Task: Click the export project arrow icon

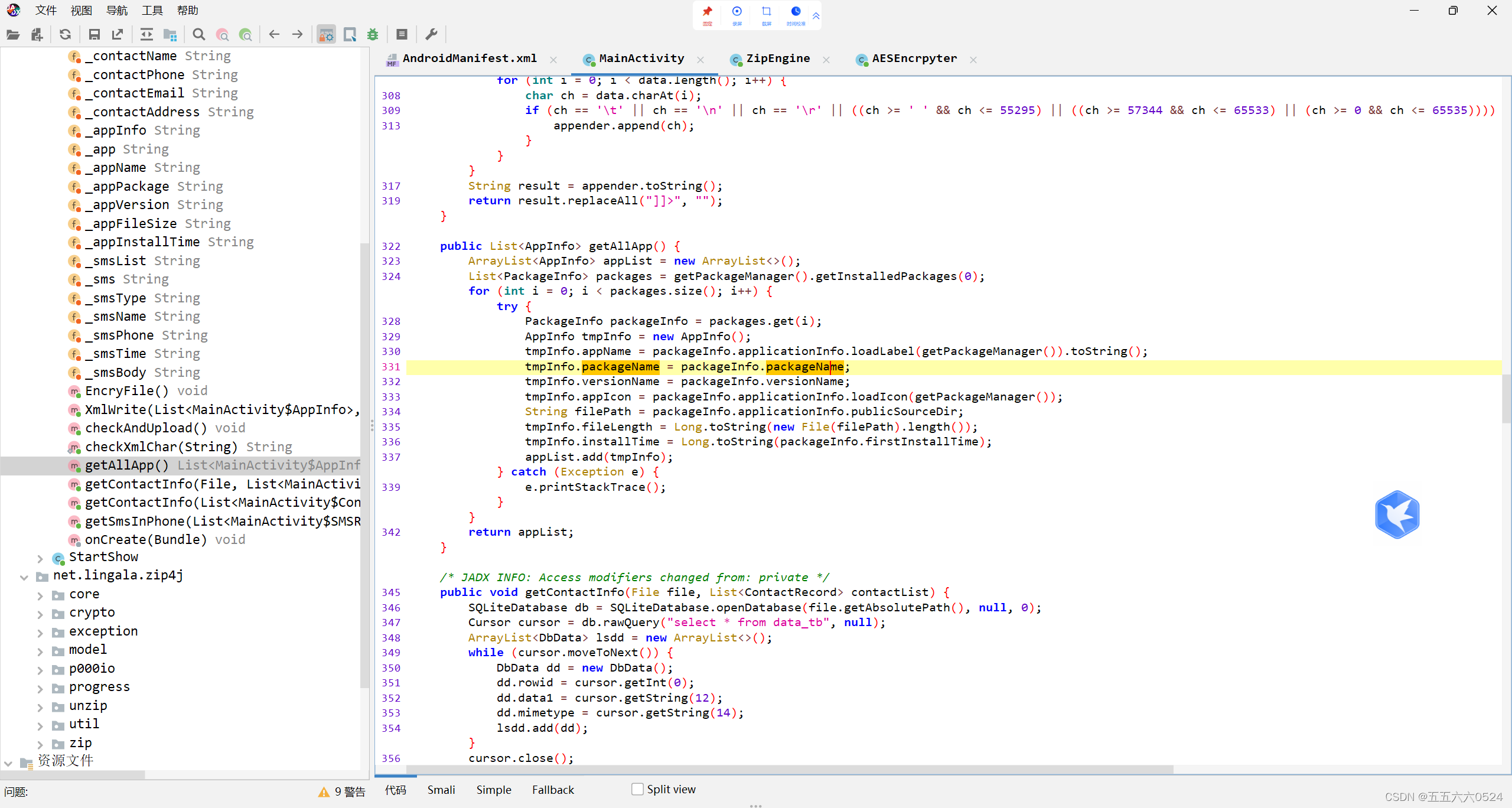Action: pos(118,35)
